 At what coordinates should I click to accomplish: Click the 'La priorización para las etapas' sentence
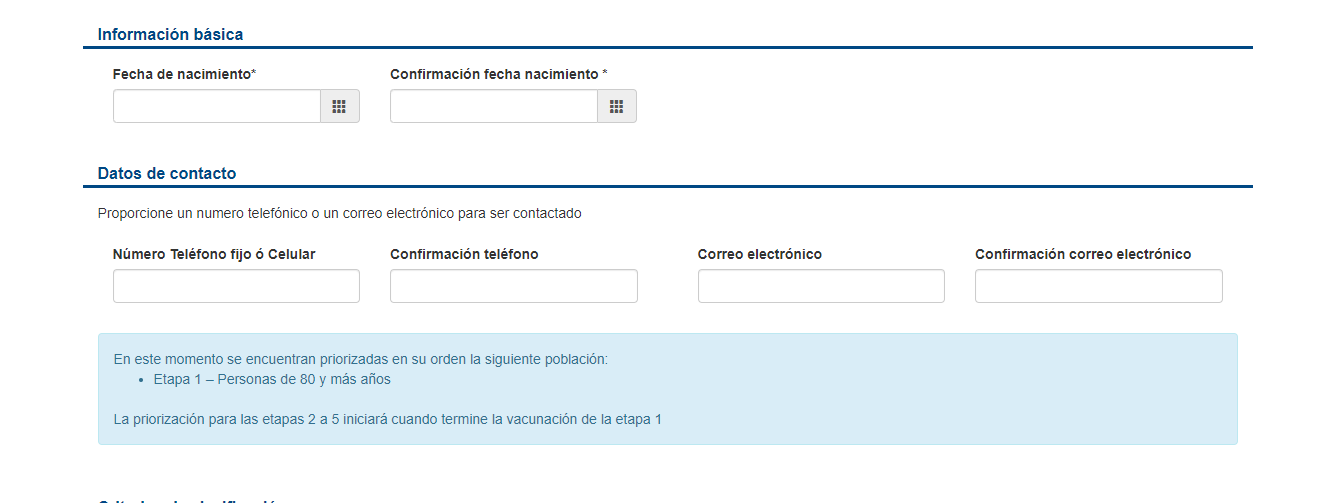388,419
